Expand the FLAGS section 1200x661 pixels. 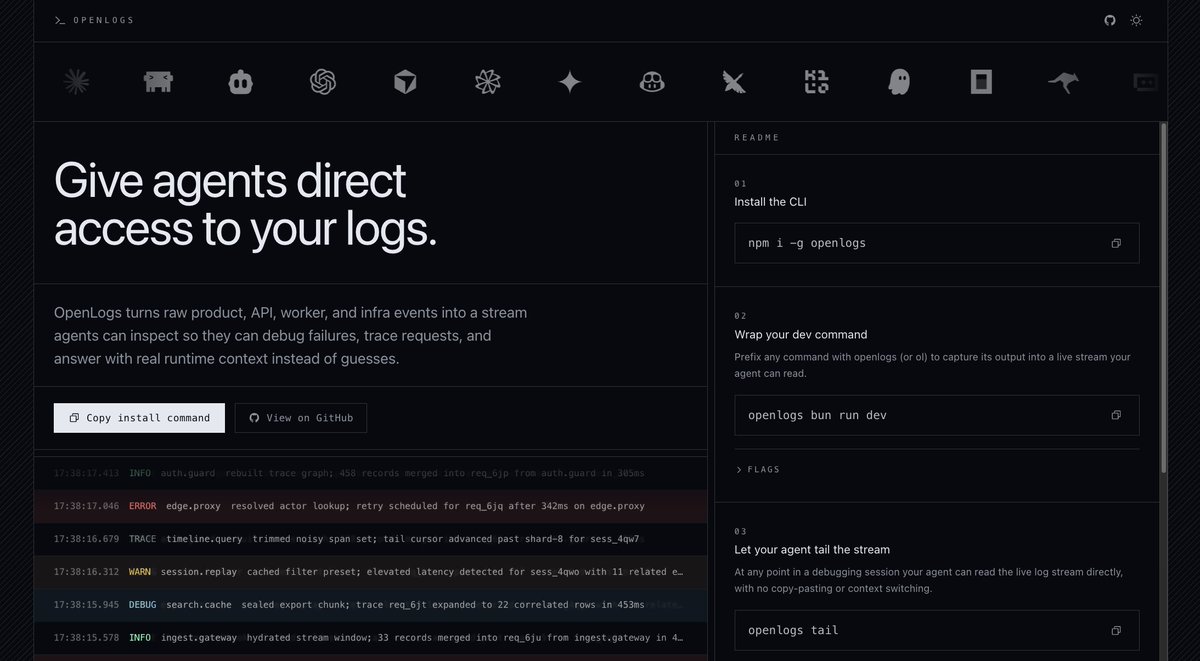757,469
